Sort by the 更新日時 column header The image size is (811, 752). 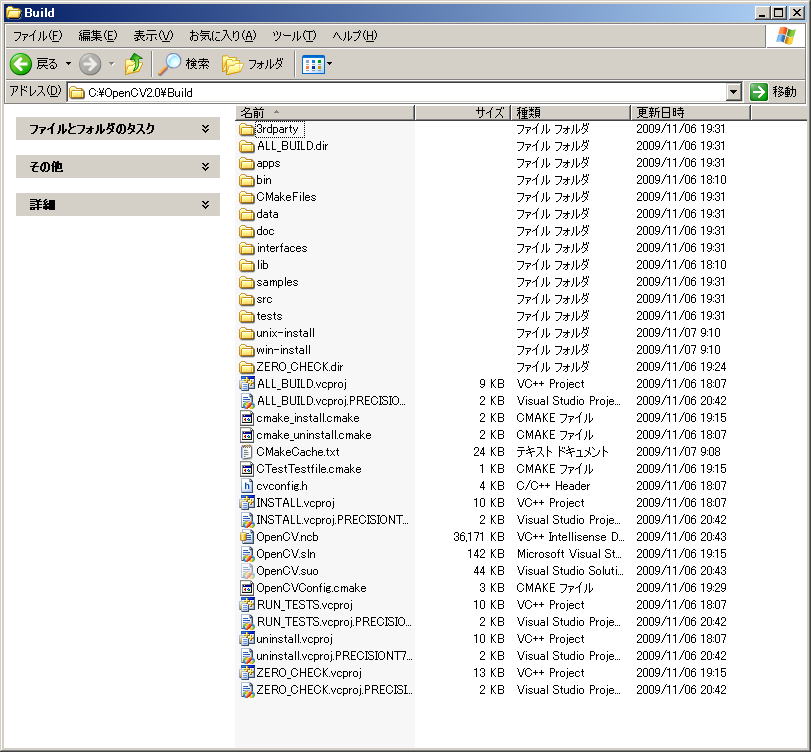(690, 112)
